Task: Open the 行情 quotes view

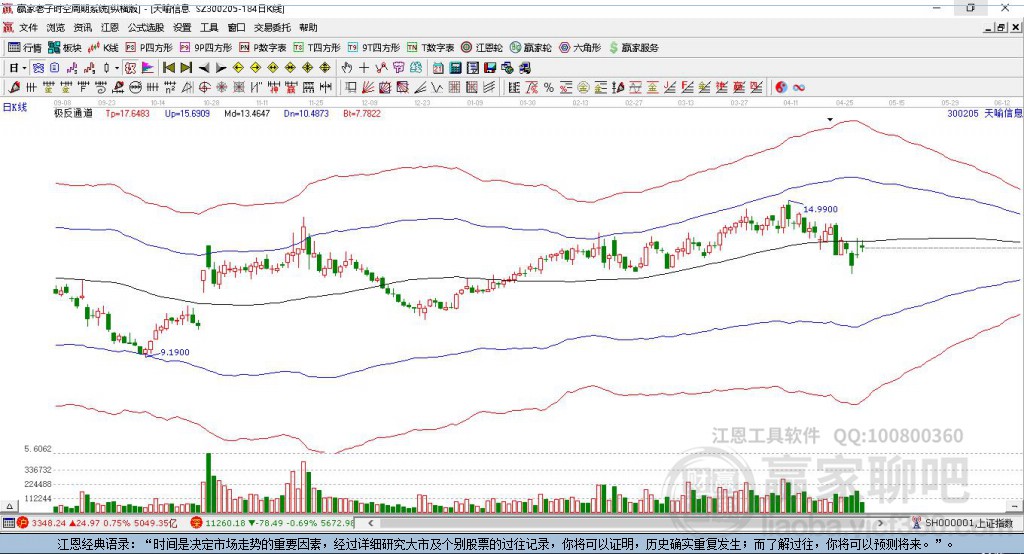Action: pyautogui.click(x=24, y=48)
